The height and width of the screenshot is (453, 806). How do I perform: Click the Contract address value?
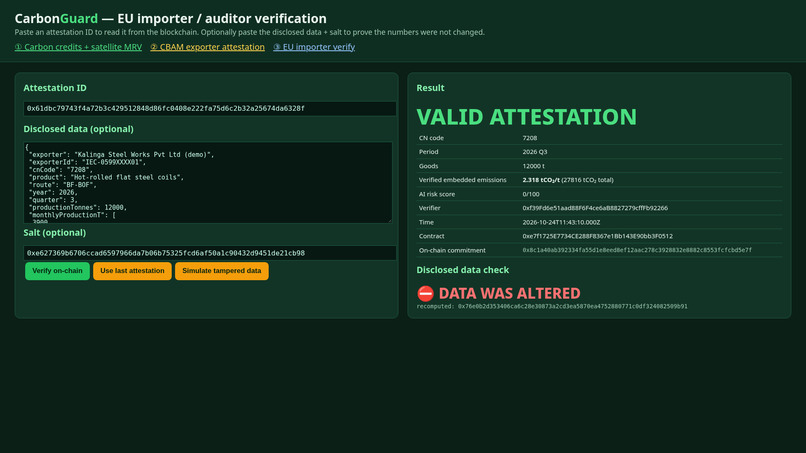[597, 236]
